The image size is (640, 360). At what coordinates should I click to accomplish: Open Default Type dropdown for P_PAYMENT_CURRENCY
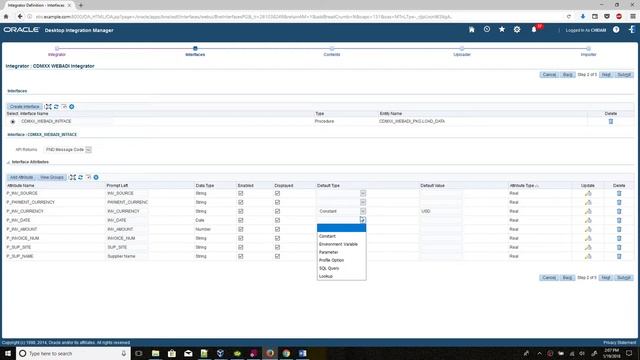[342, 202]
